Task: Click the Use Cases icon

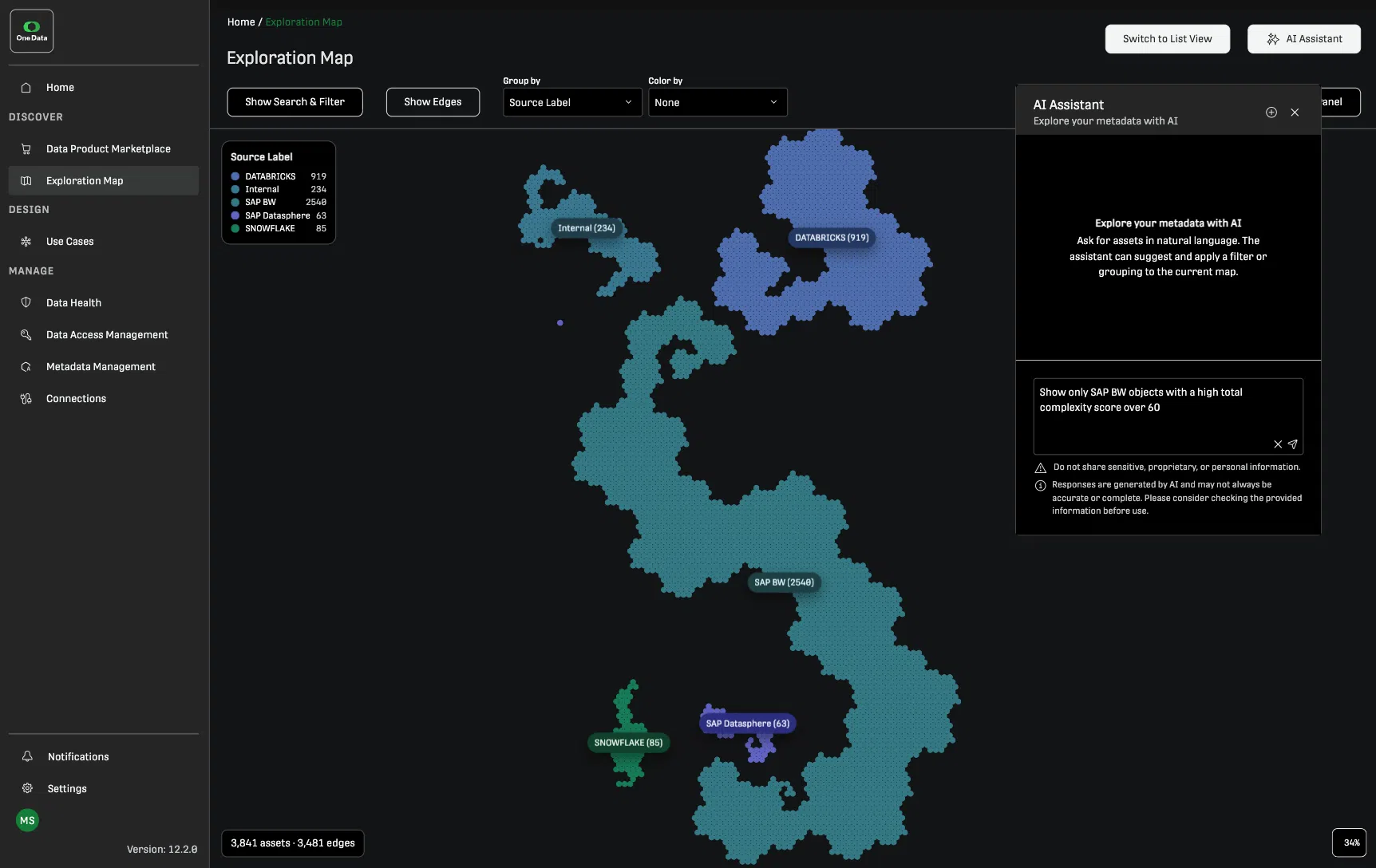Action: 26,242
